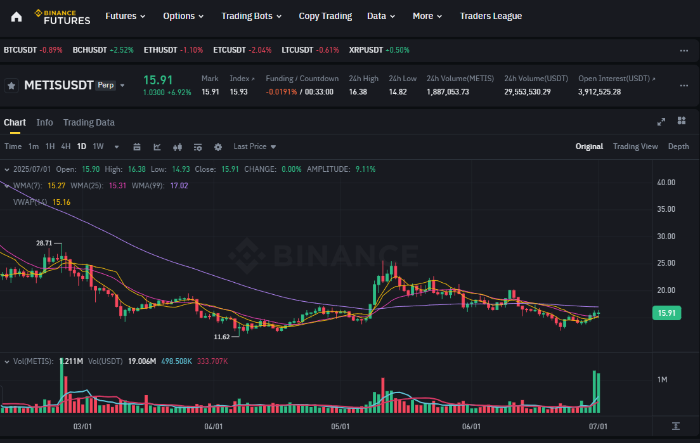
Task: Open the More menu
Action: 427,16
